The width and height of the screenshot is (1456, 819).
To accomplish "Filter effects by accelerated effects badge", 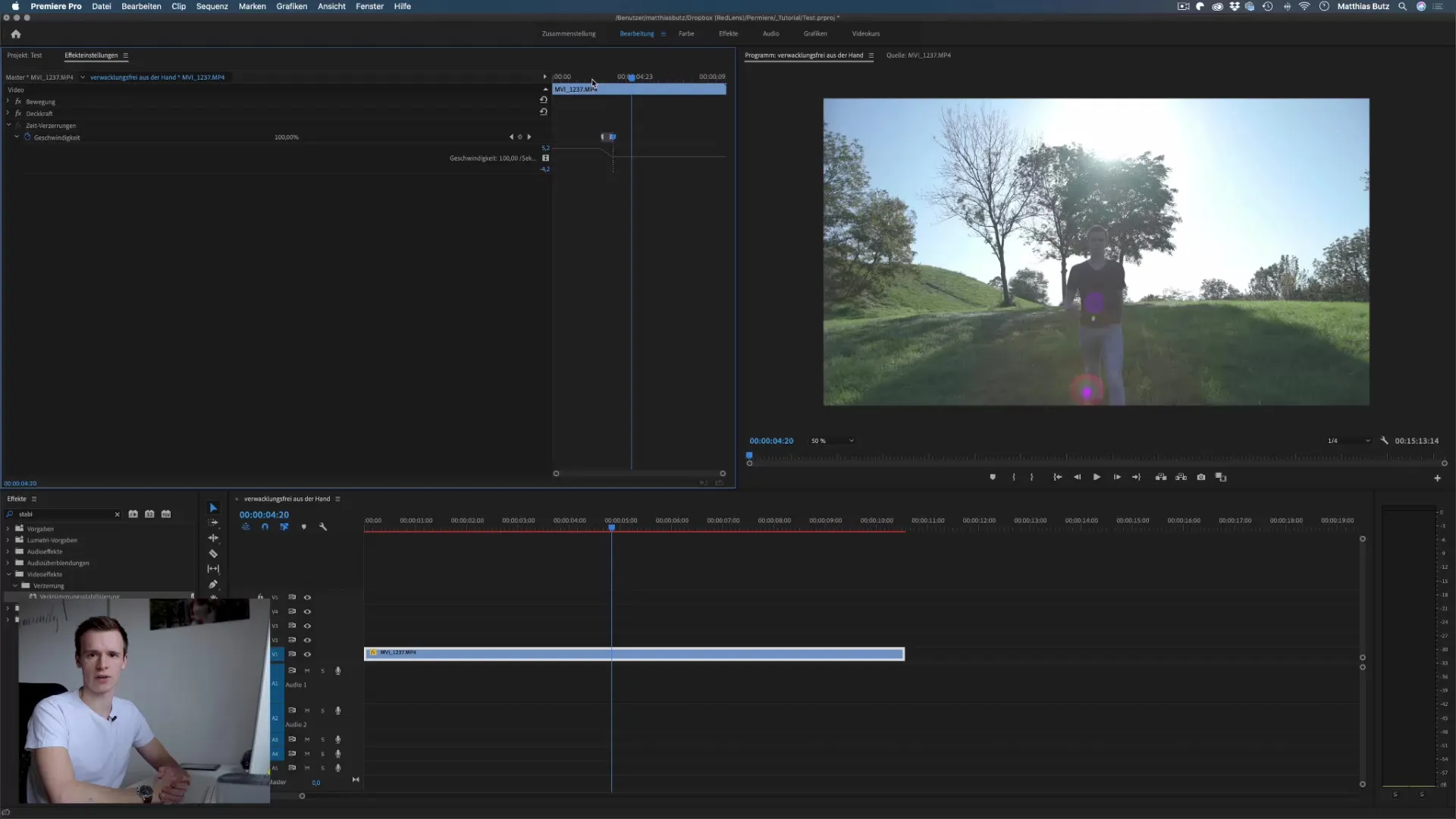I will pyautogui.click(x=133, y=514).
